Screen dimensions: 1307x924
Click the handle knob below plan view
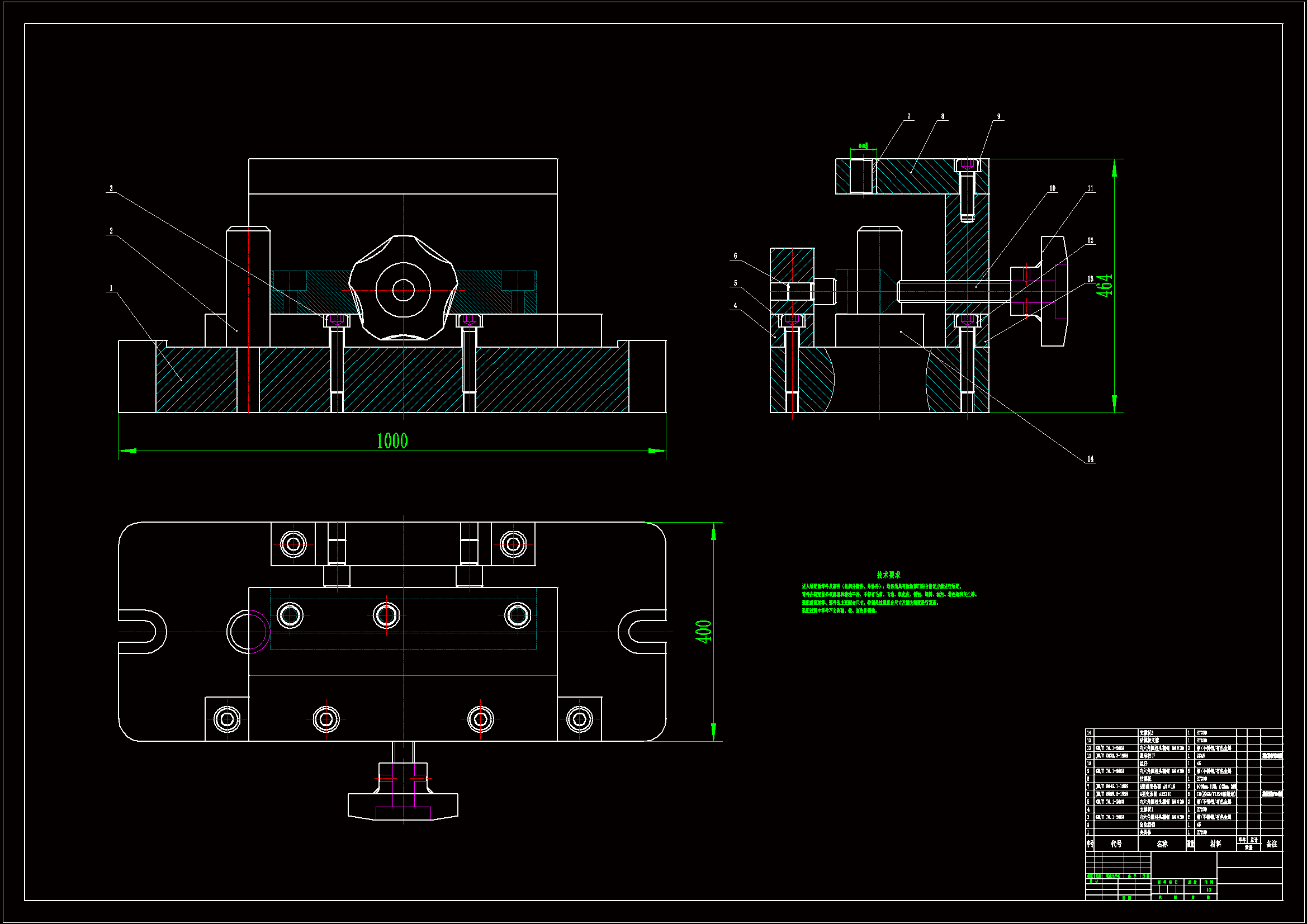(x=403, y=805)
